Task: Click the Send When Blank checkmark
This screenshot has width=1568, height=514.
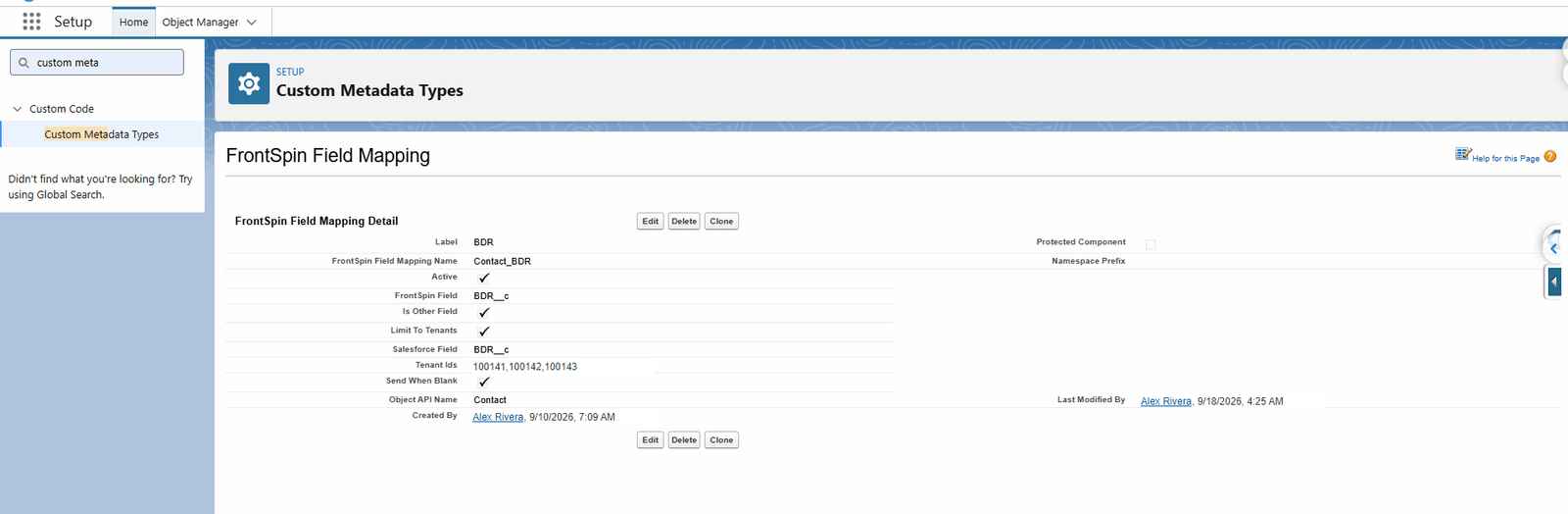Action: pyautogui.click(x=483, y=382)
